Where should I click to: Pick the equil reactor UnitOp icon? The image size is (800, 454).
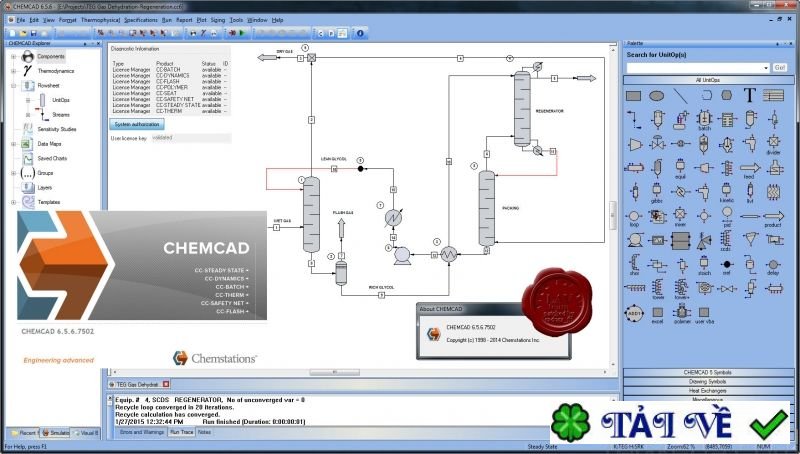[x=680, y=168]
